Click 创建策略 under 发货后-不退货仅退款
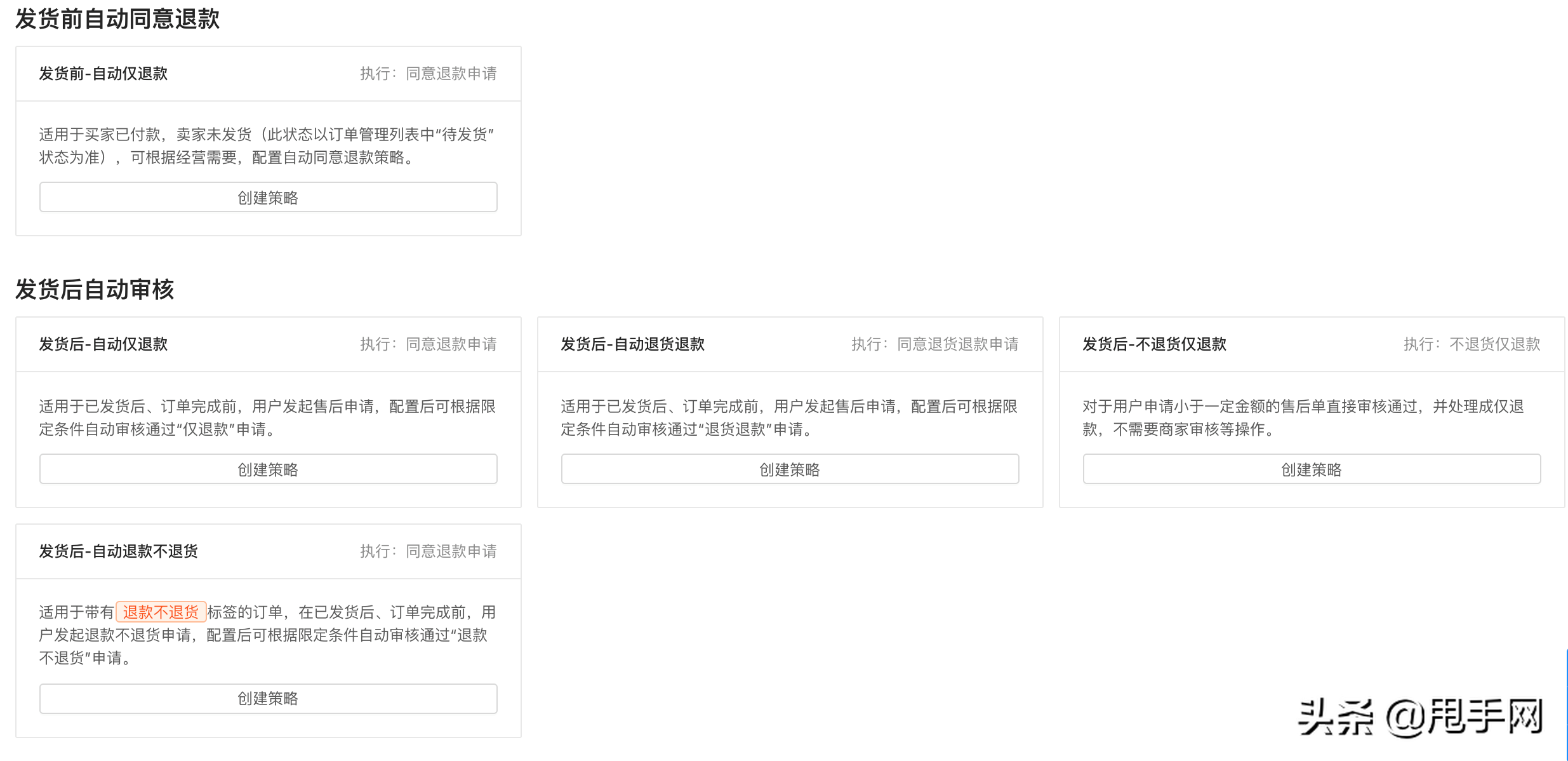Image resolution: width=1568 pixels, height=761 pixels. [1312, 469]
